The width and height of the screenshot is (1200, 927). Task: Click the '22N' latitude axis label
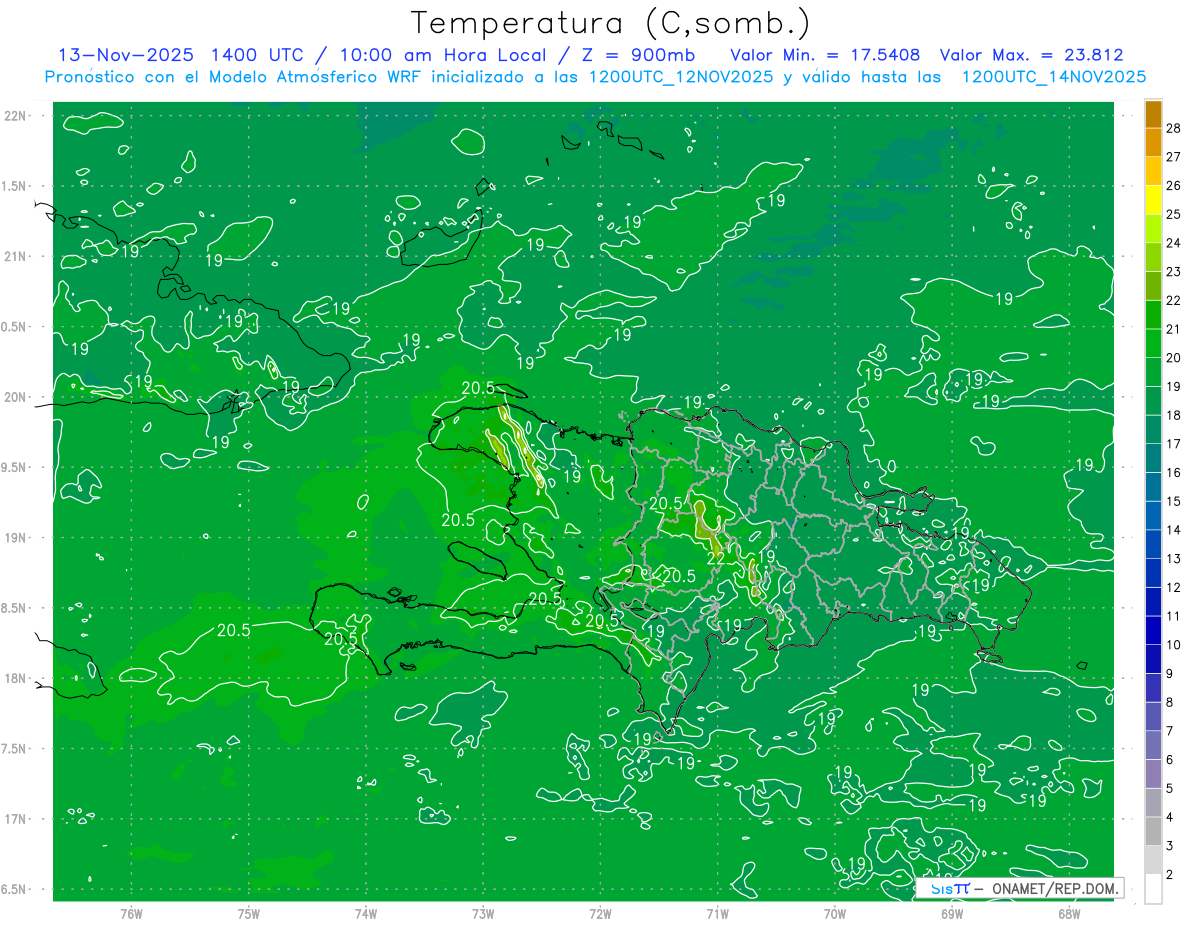click(x=14, y=116)
